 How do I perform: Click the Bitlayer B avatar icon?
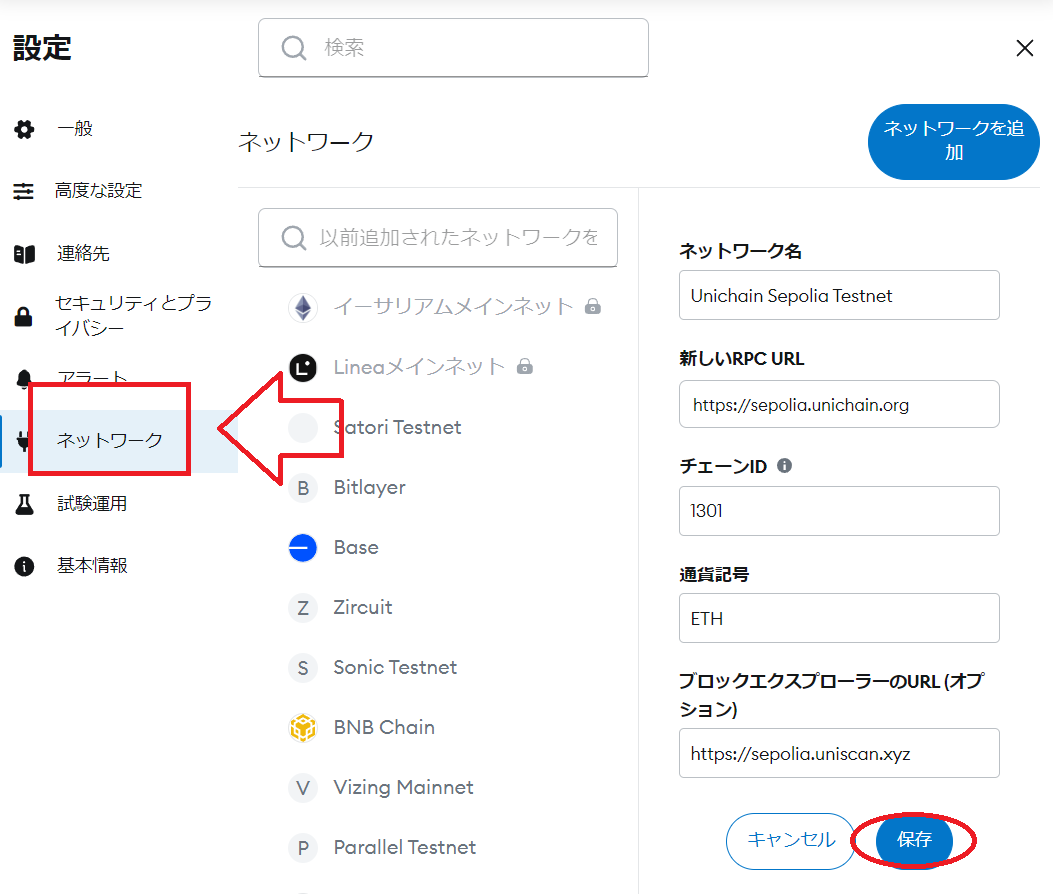point(303,488)
